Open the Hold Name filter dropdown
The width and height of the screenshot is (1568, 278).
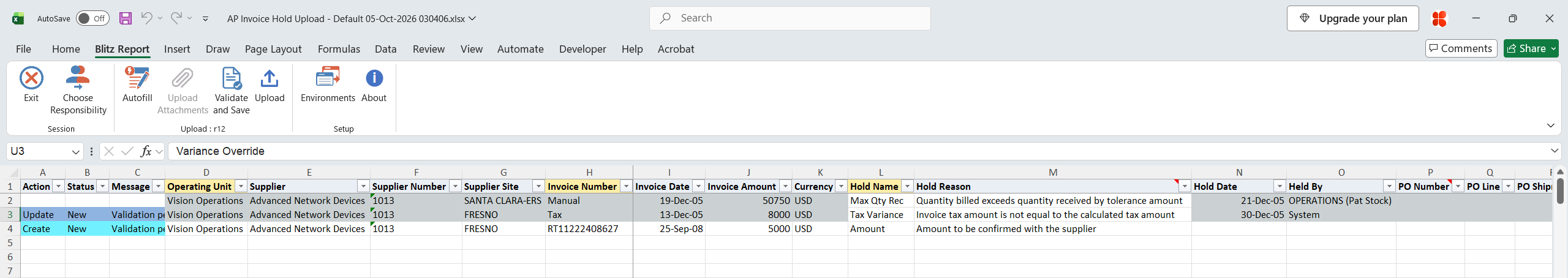click(x=907, y=186)
